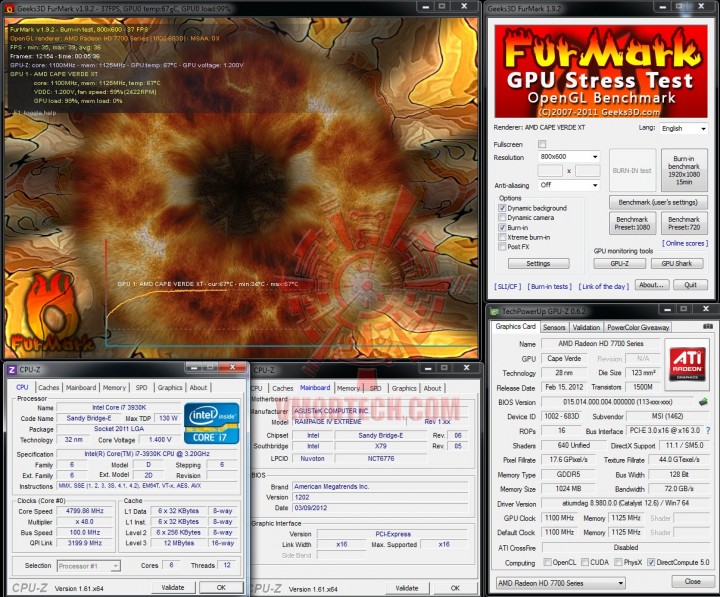This screenshot has height=597, width=720.
Task: Switch to Mainboard tab in left CPU-Z window
Action: (81, 388)
